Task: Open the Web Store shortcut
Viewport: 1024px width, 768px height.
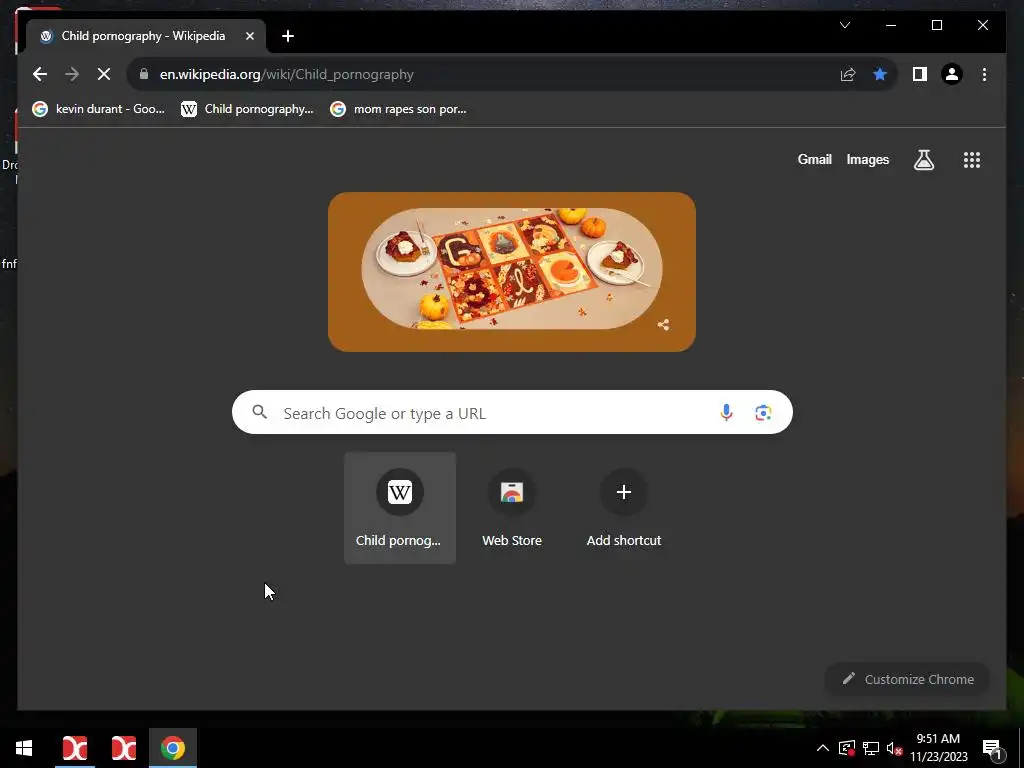Action: [x=512, y=507]
